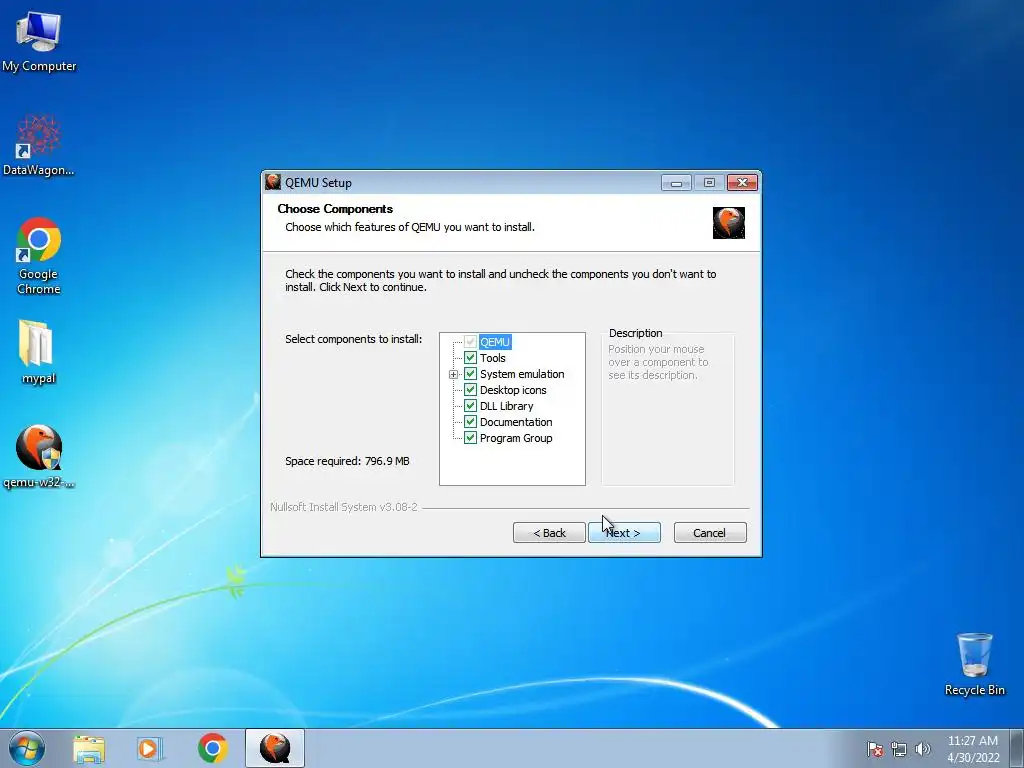Open Windows Media Player from the taskbar
The height and width of the screenshot is (768, 1024).
(x=150, y=748)
